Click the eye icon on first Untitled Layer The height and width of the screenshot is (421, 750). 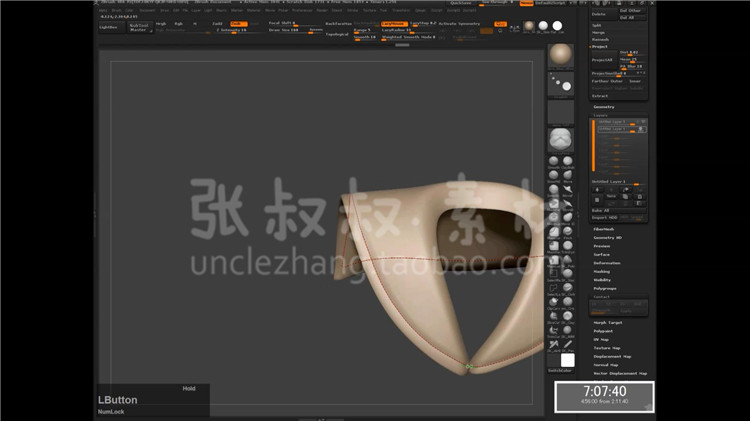click(x=643, y=122)
